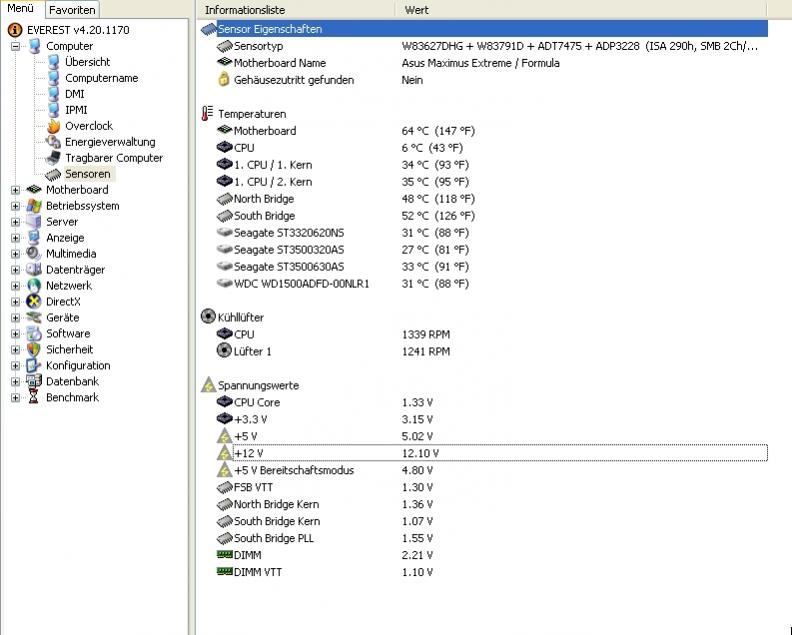Switch to the Menü tab

pyautogui.click(x=21, y=9)
